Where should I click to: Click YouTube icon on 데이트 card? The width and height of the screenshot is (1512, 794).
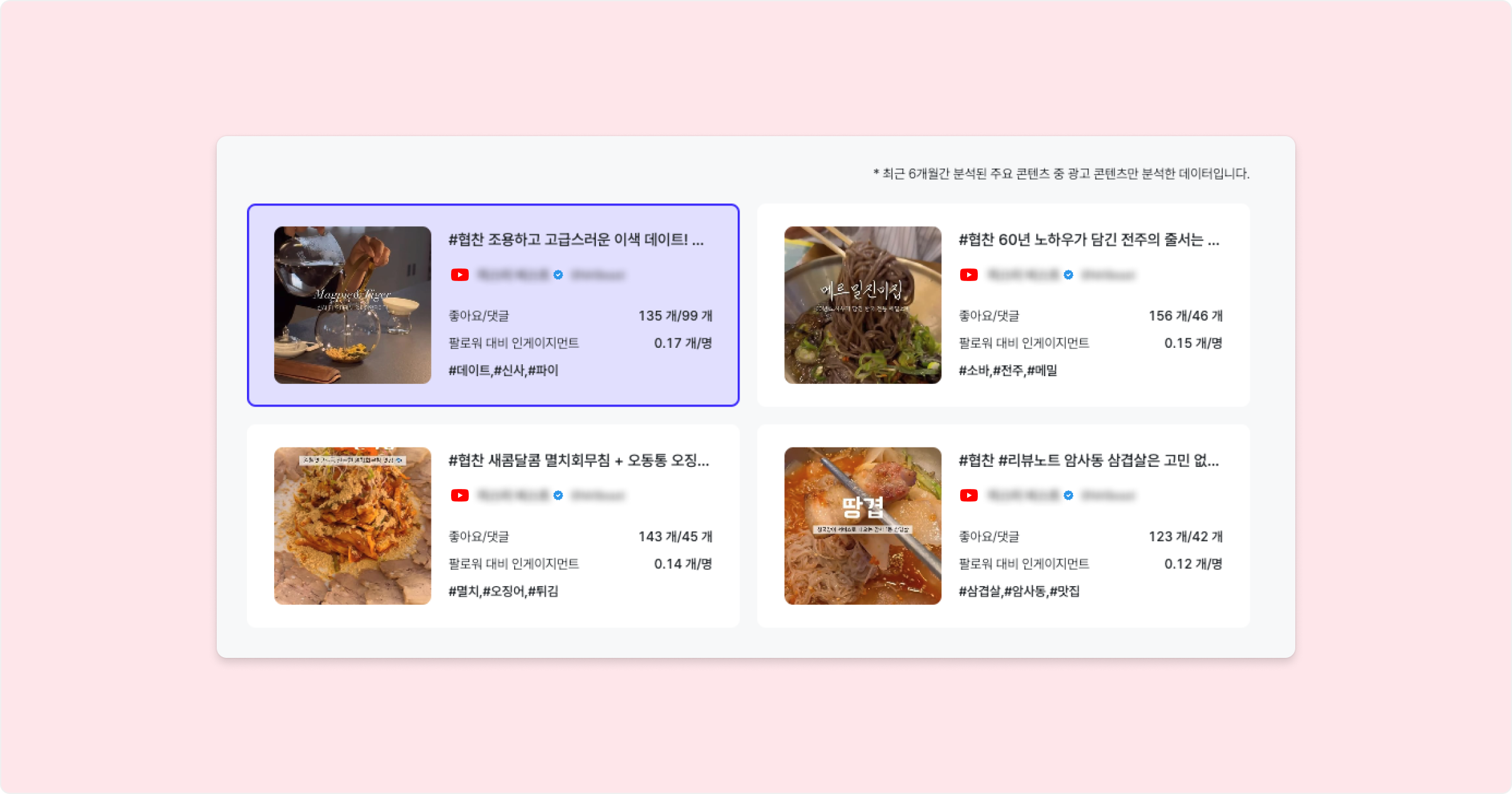[x=460, y=275]
